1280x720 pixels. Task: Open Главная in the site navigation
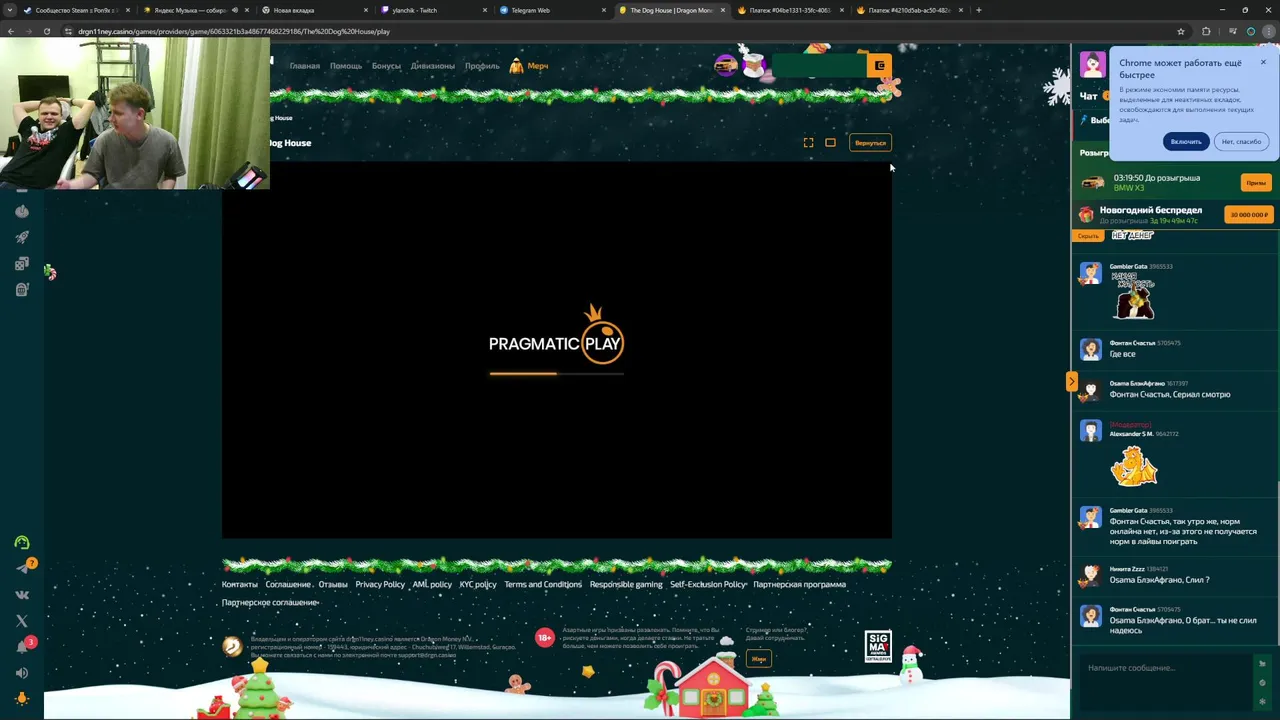(x=305, y=66)
